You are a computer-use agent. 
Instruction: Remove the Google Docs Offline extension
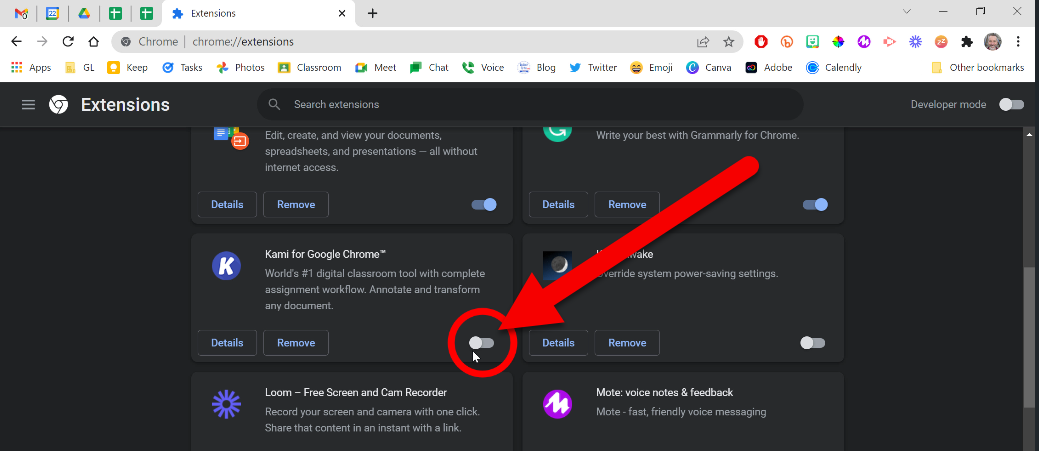(x=296, y=205)
